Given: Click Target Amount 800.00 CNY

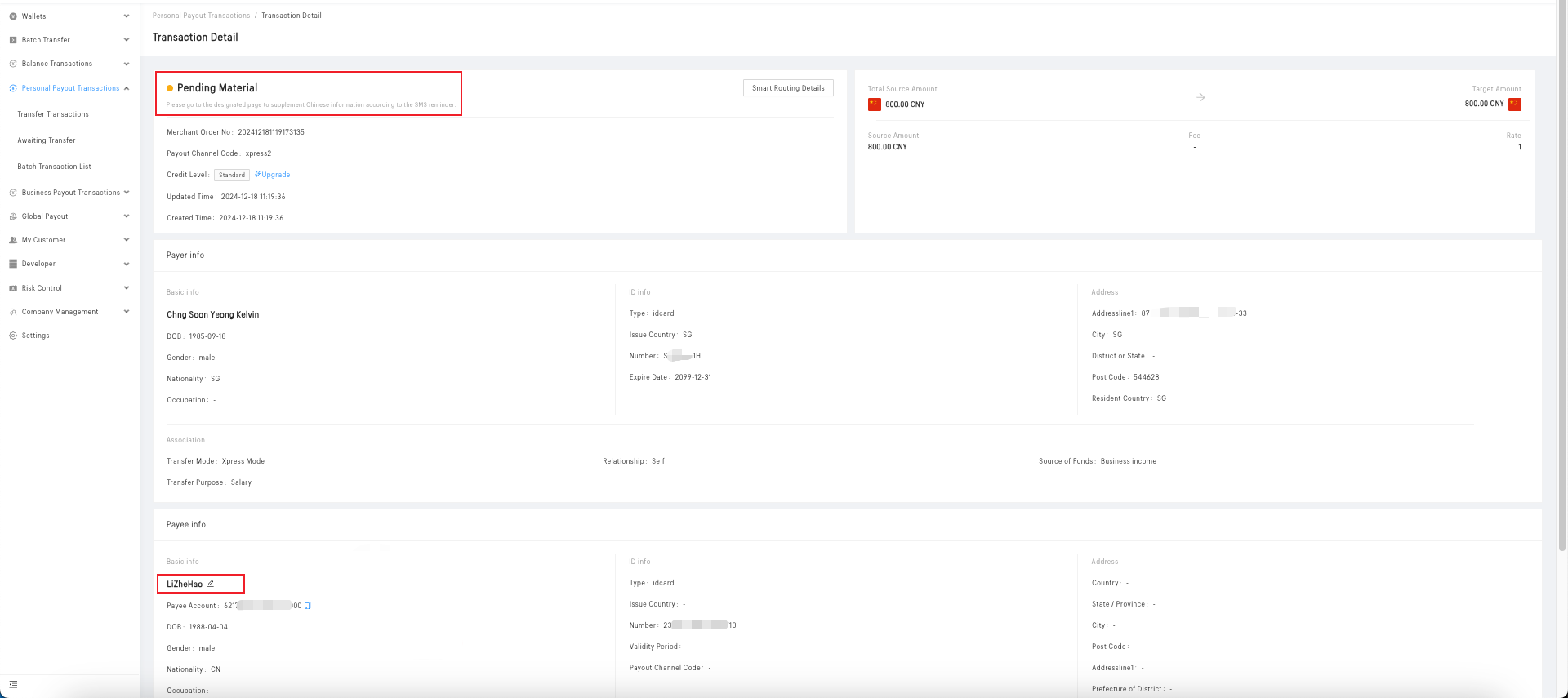Looking at the screenshot, I should [1484, 104].
